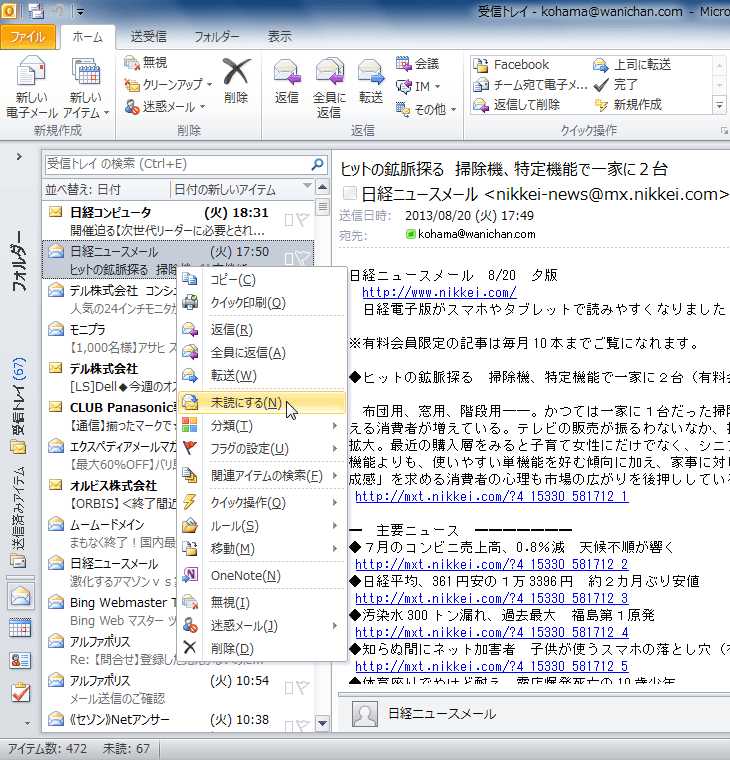
Task: Click the large Delete (削除) X icon
Action: pyautogui.click(x=236, y=73)
